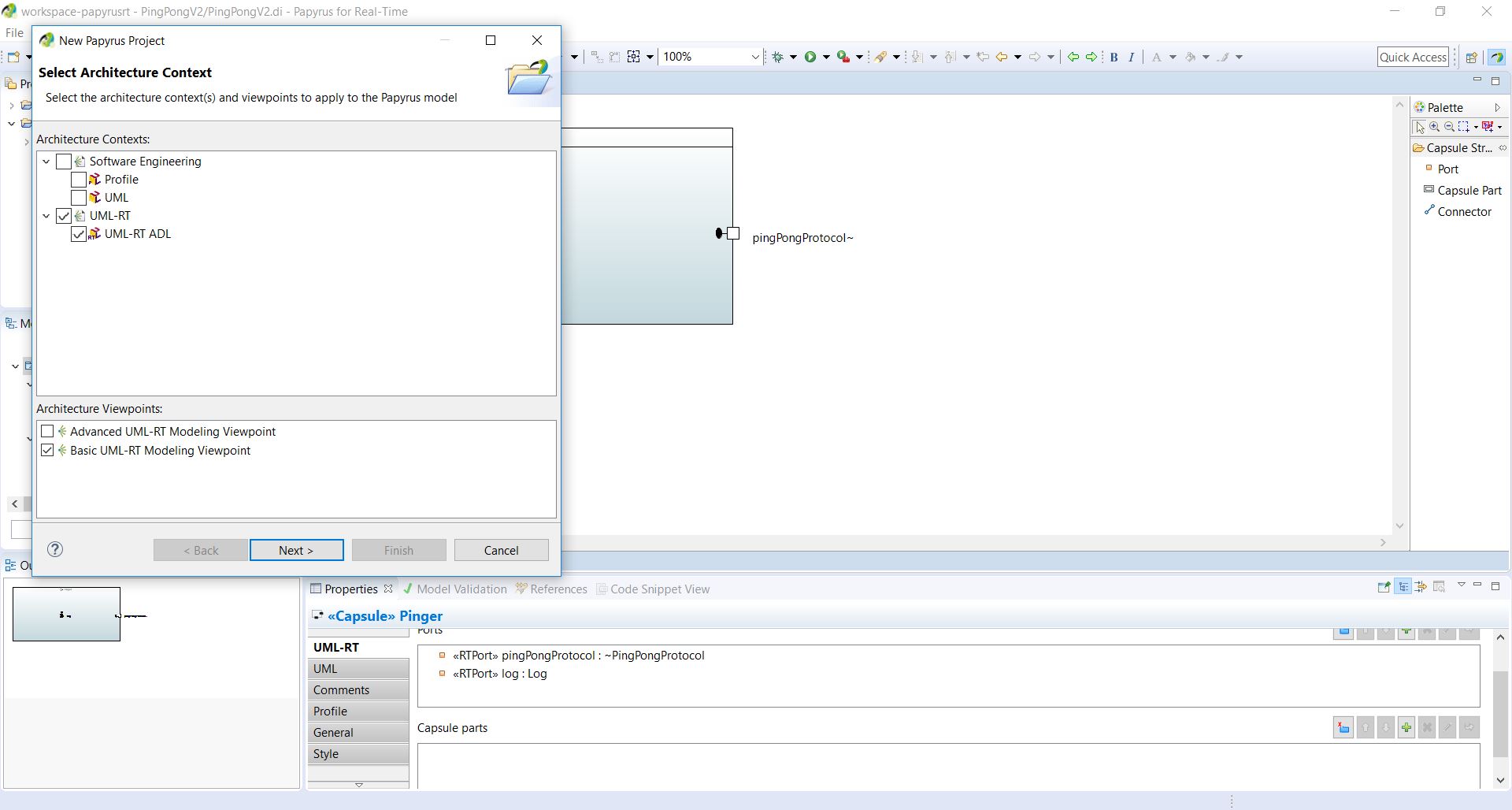Click the Bold formatting icon
Screen dimensions: 1512x810
(1114, 57)
